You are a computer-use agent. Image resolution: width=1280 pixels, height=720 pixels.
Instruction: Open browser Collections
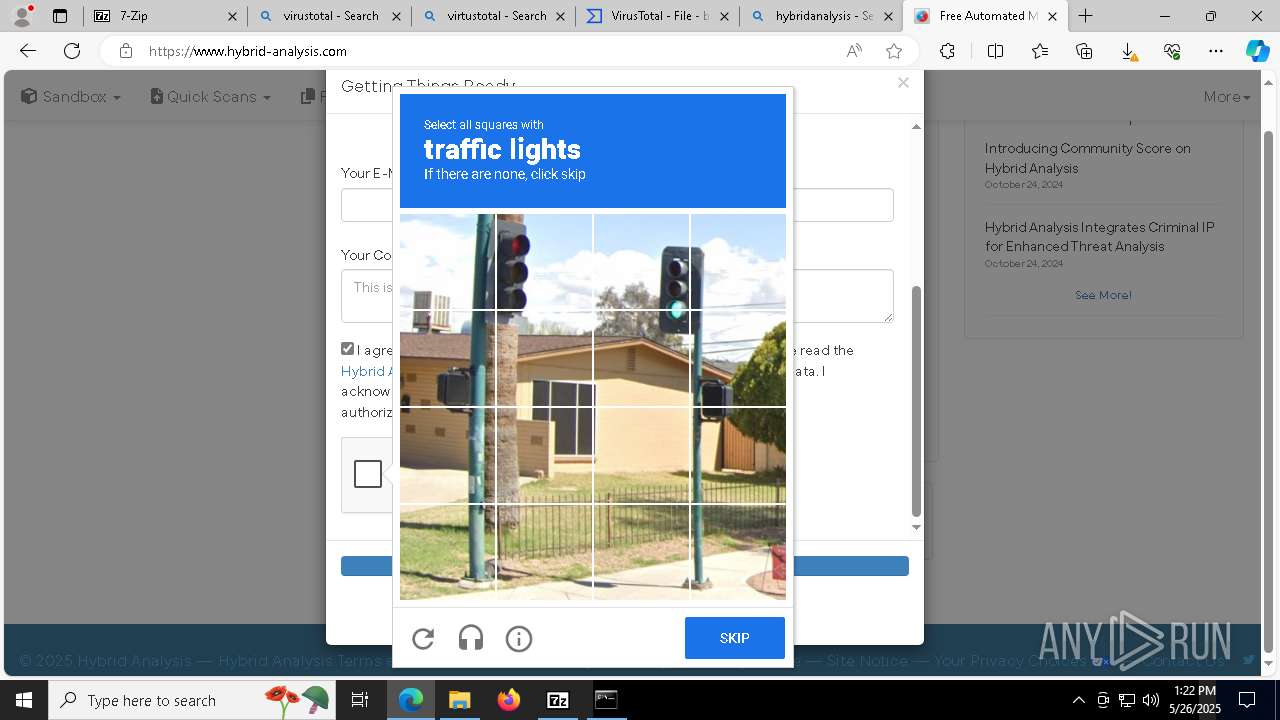pos(1084,51)
